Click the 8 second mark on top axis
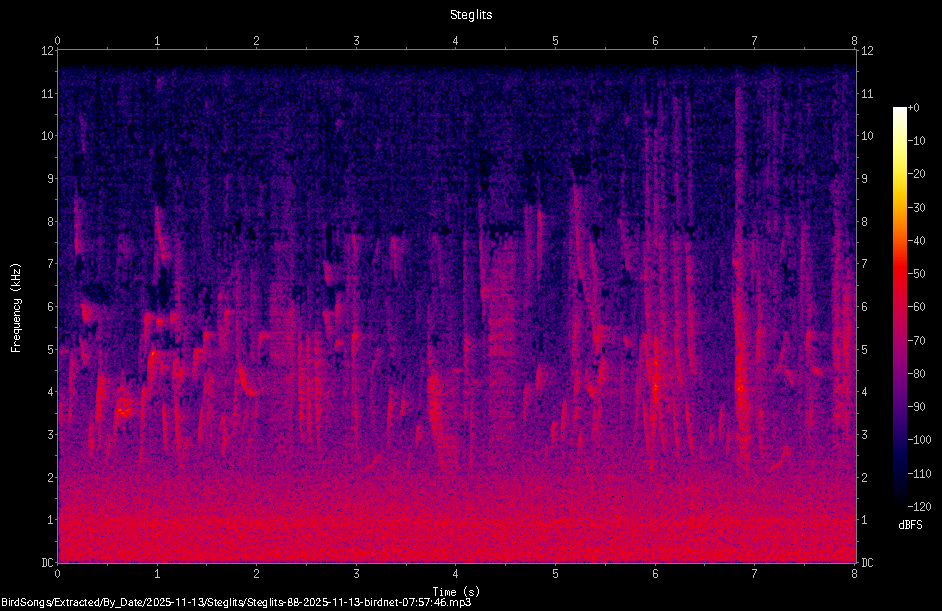The image size is (942, 611). point(854,41)
